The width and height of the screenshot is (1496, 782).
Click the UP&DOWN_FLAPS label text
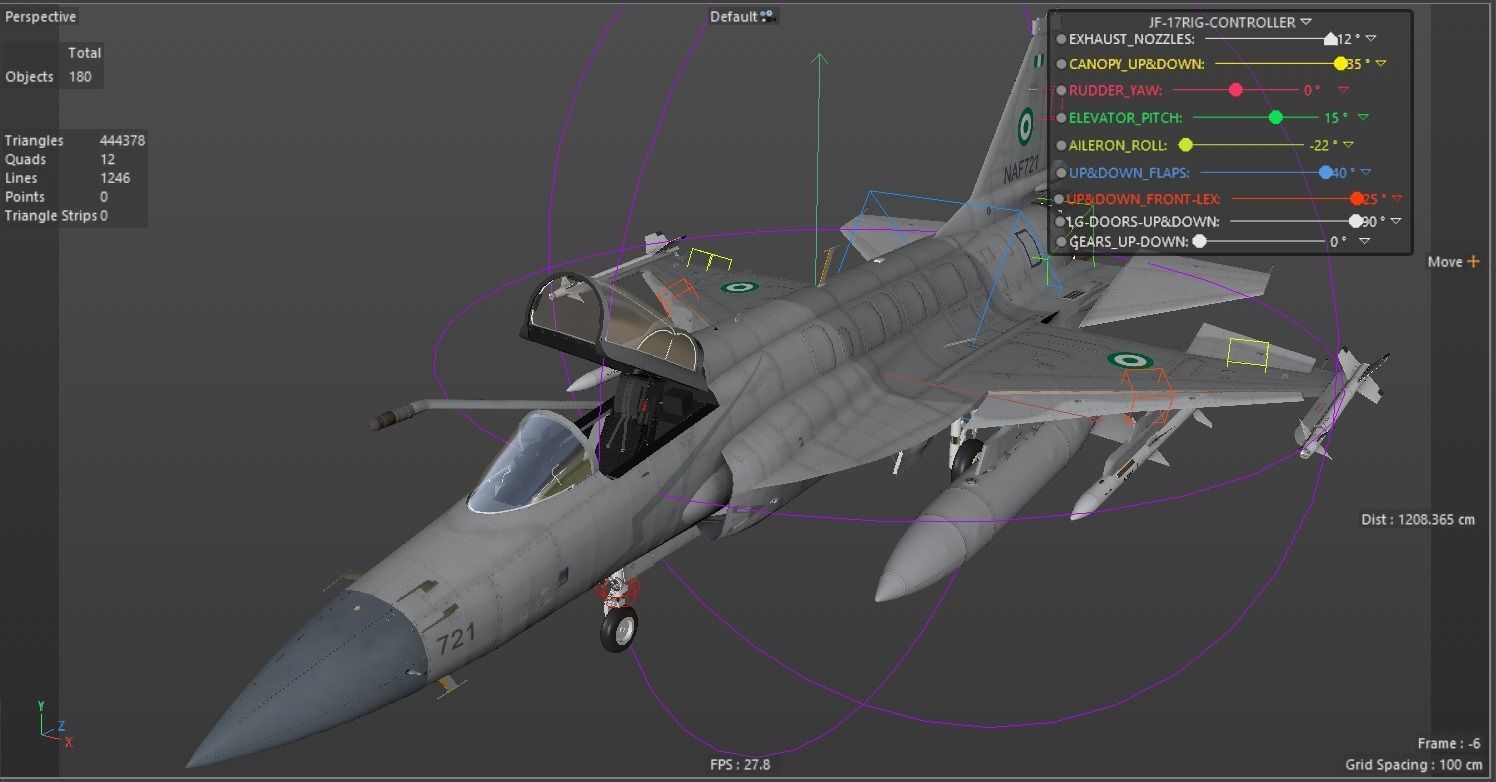(x=1129, y=173)
